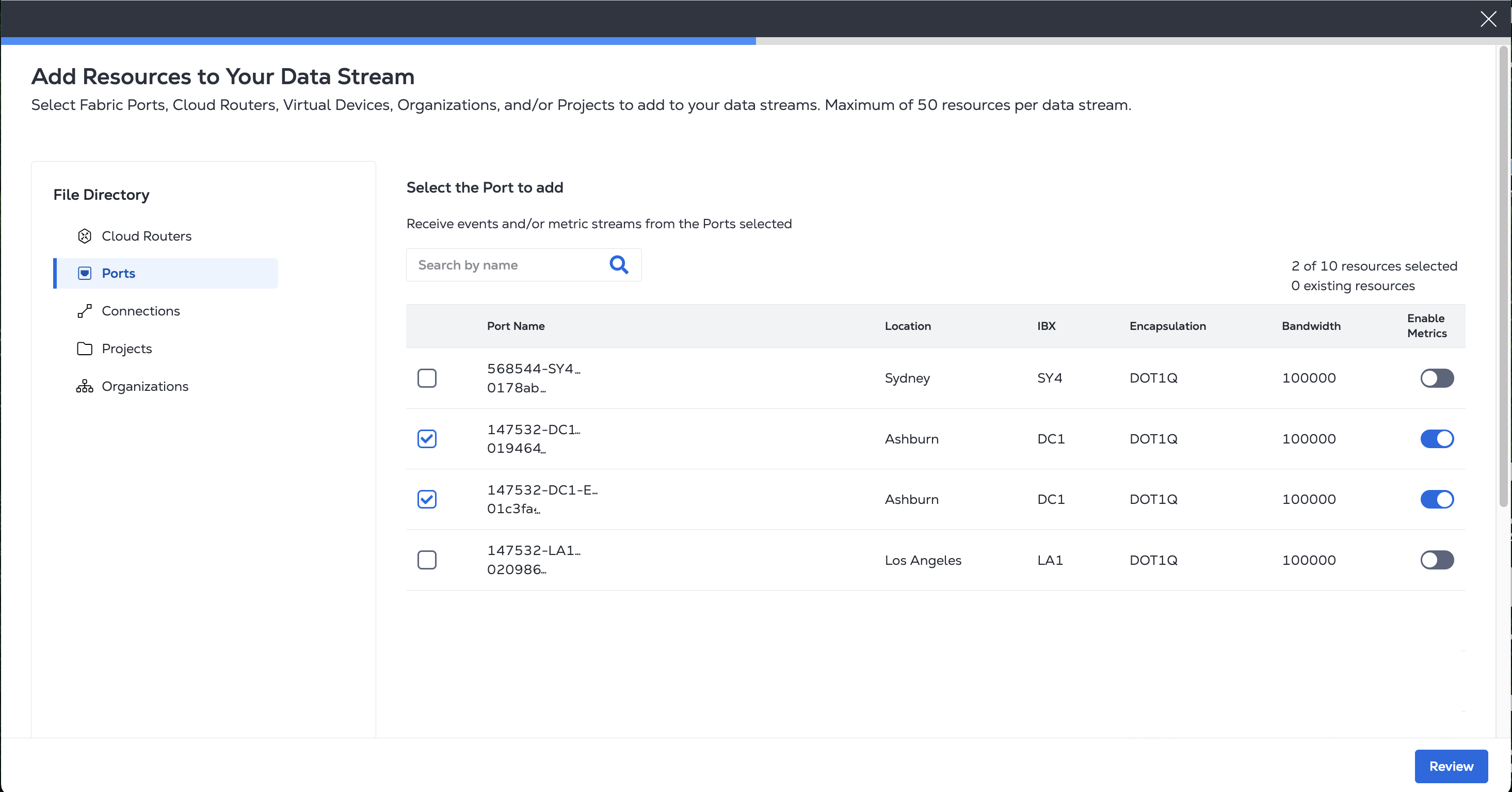Disable metrics for 147532-DC1-E 01c3fa port
The height and width of the screenshot is (792, 1512).
[x=1437, y=499]
